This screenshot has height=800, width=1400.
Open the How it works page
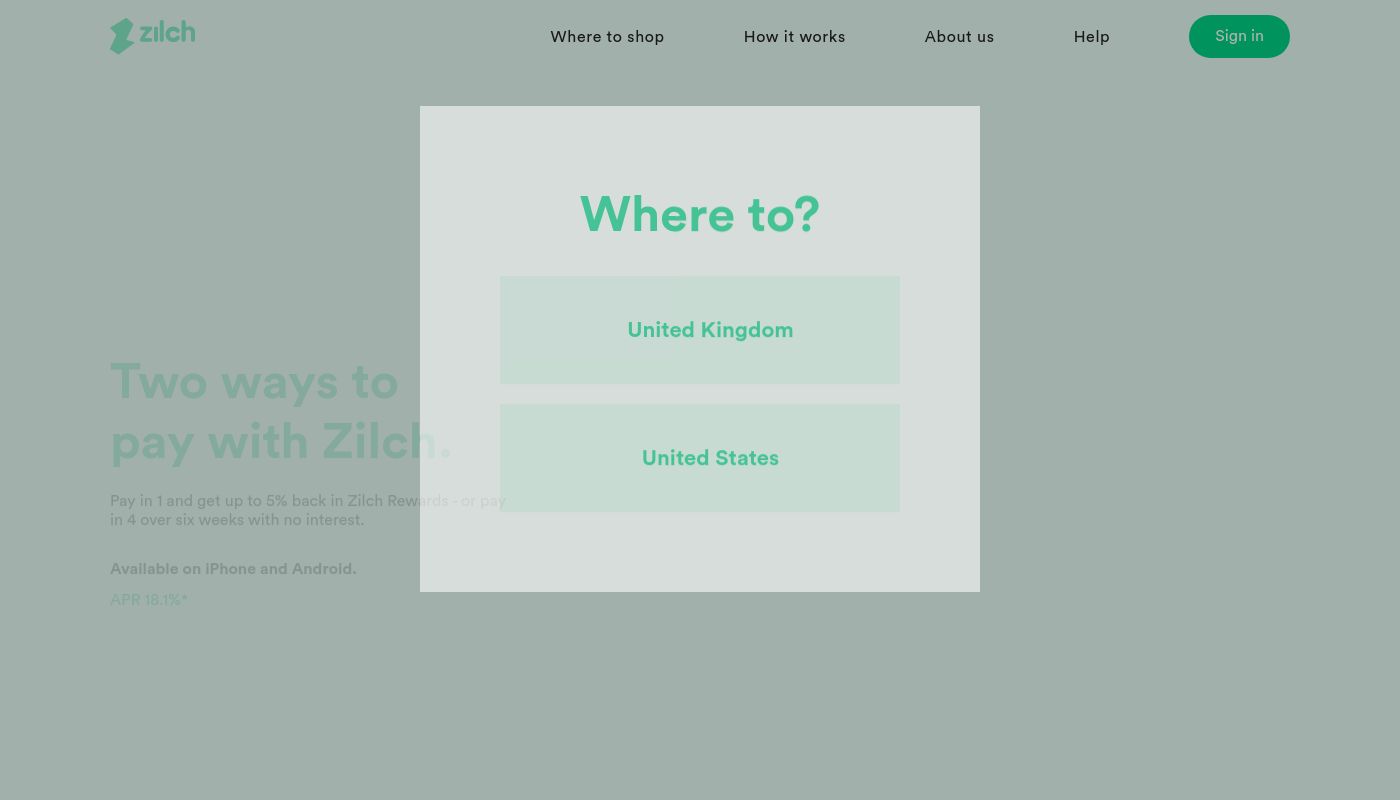click(794, 37)
